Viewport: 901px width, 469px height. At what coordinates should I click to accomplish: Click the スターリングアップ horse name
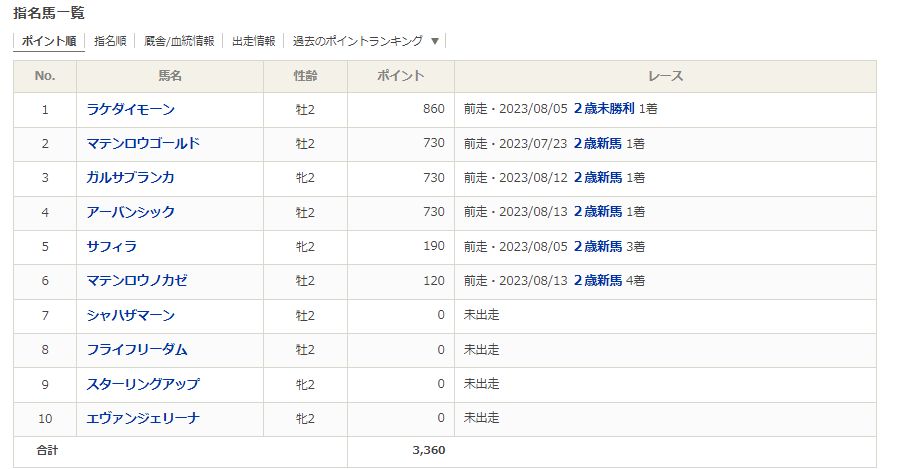click(143, 384)
